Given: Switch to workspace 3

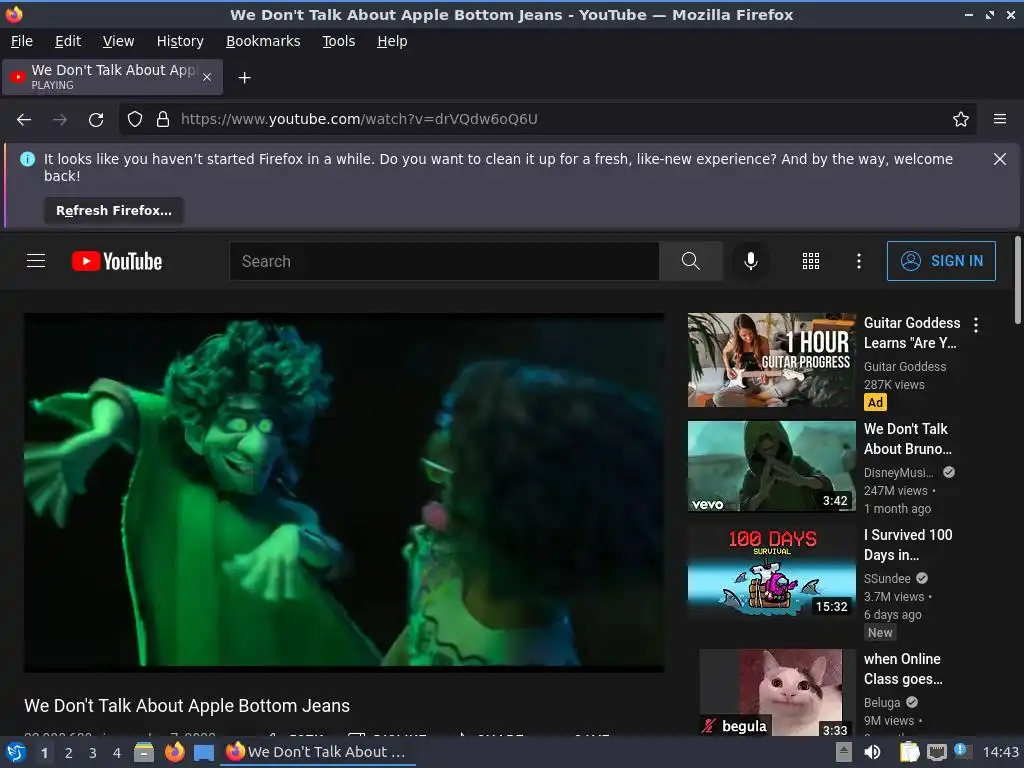Looking at the screenshot, I should point(93,753).
